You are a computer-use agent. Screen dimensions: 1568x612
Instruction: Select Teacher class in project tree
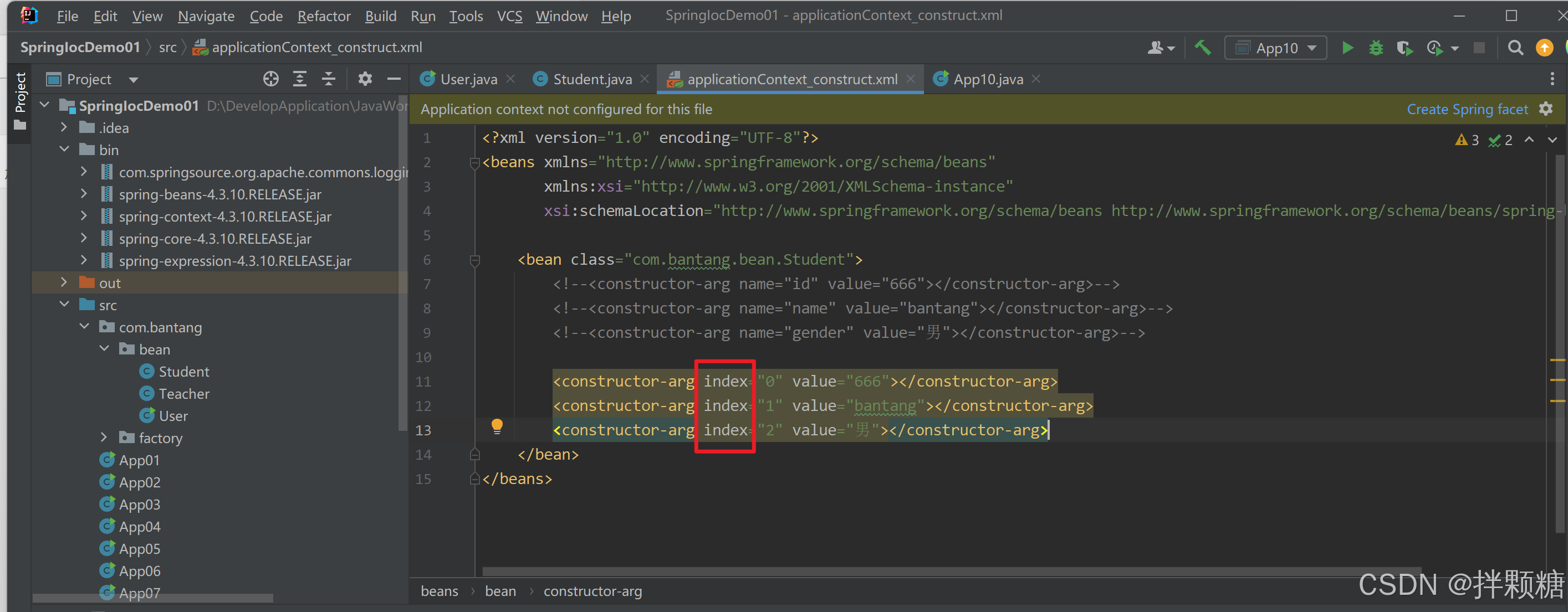click(184, 394)
